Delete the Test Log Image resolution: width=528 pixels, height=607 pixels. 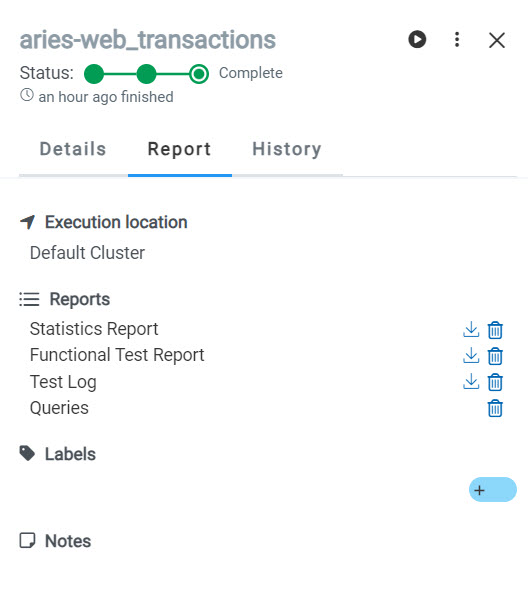coord(495,382)
